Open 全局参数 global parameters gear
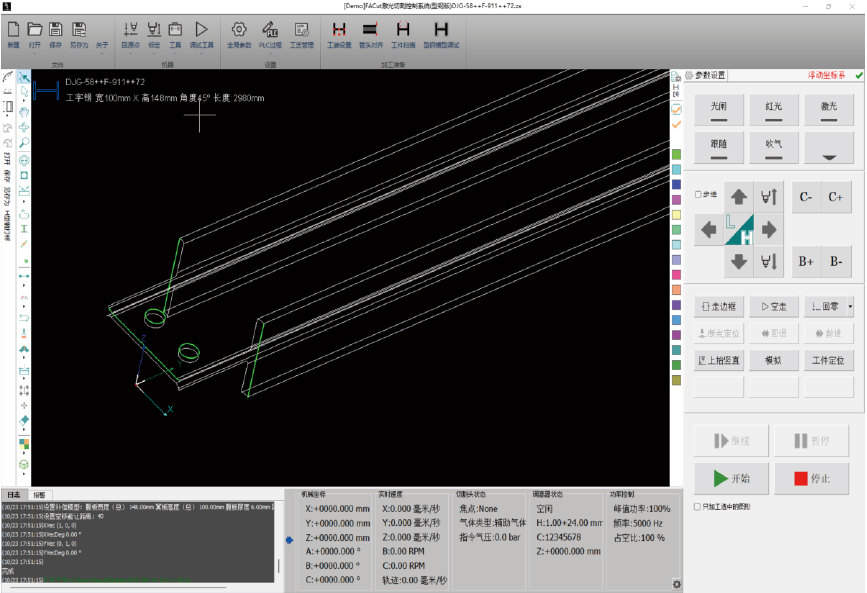Image resolution: width=867 pixels, height=593 pixels. pos(239,29)
